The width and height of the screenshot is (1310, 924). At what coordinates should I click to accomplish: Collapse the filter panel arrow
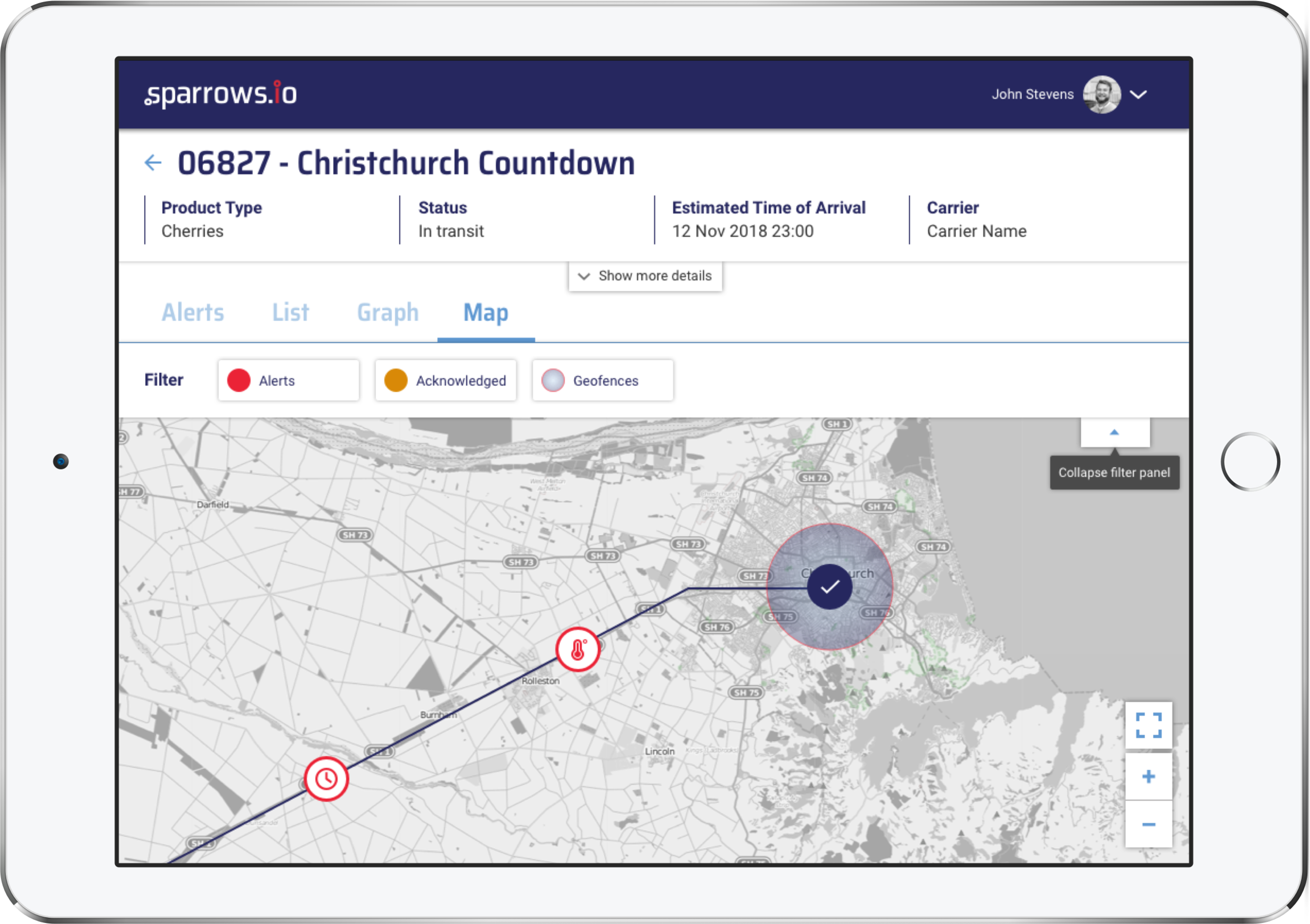(1115, 432)
